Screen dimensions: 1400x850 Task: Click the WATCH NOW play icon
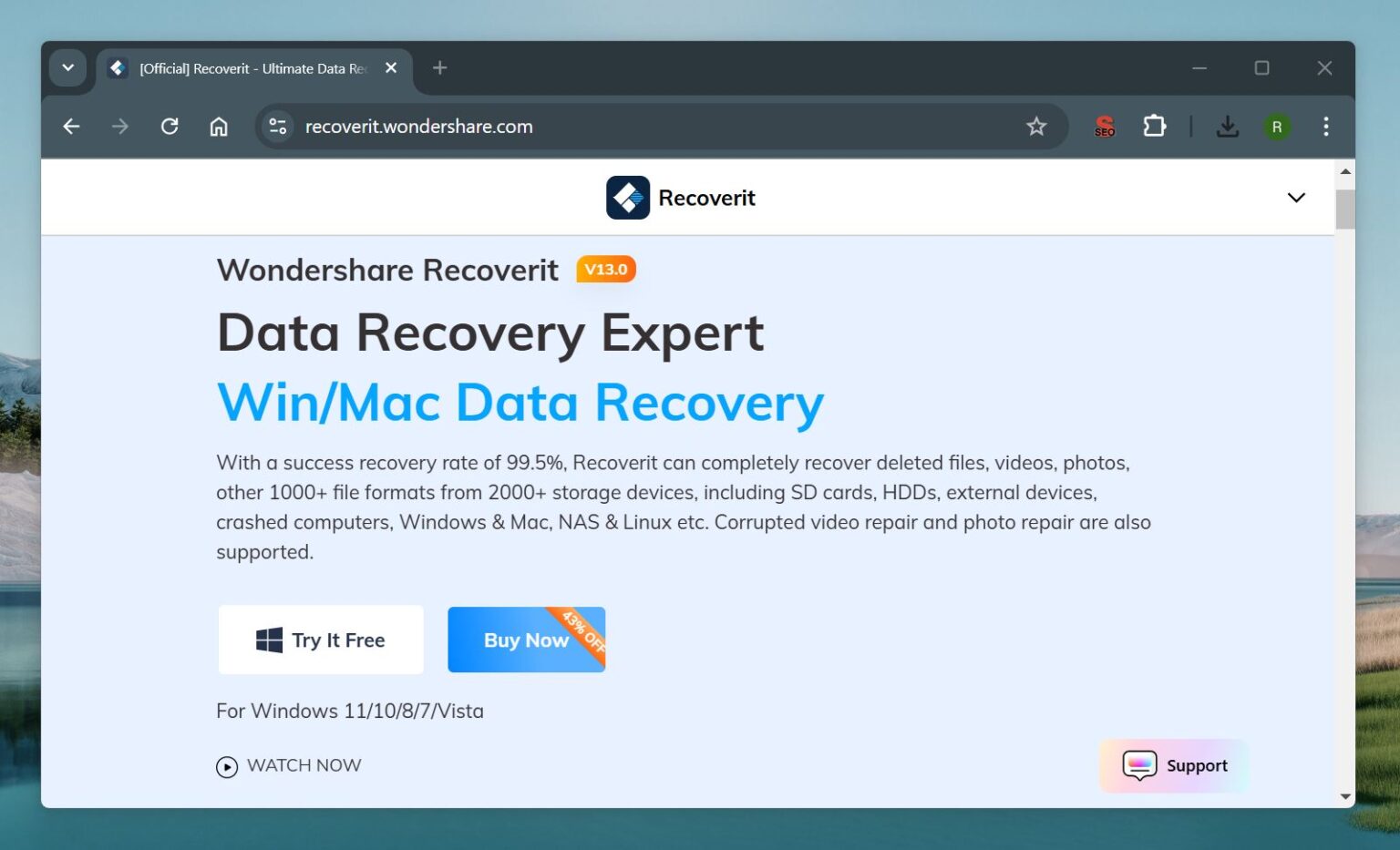pyautogui.click(x=225, y=765)
